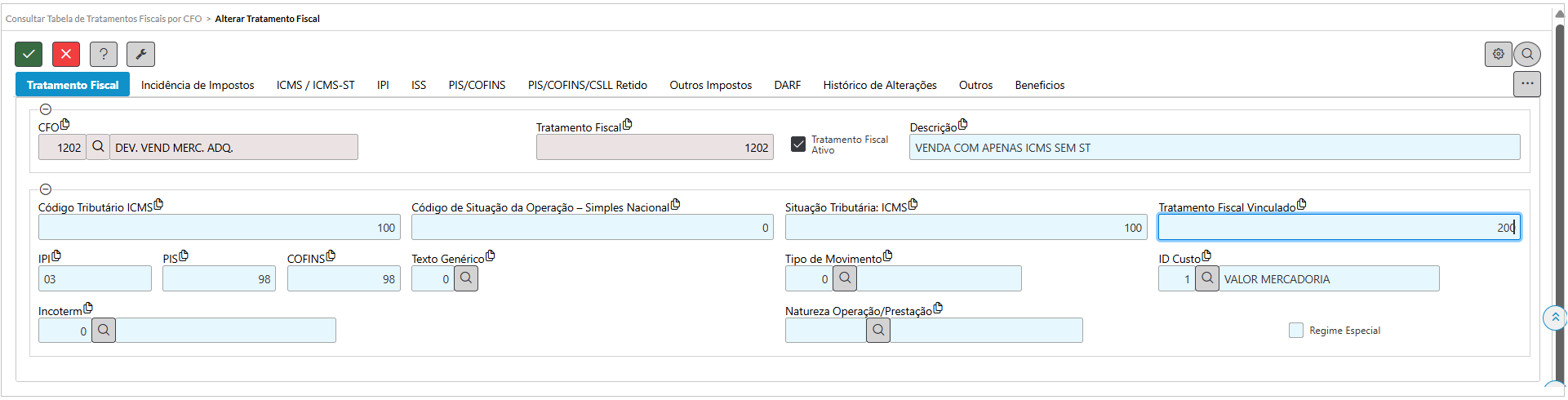Open the PIS/COFINS tab

477,85
